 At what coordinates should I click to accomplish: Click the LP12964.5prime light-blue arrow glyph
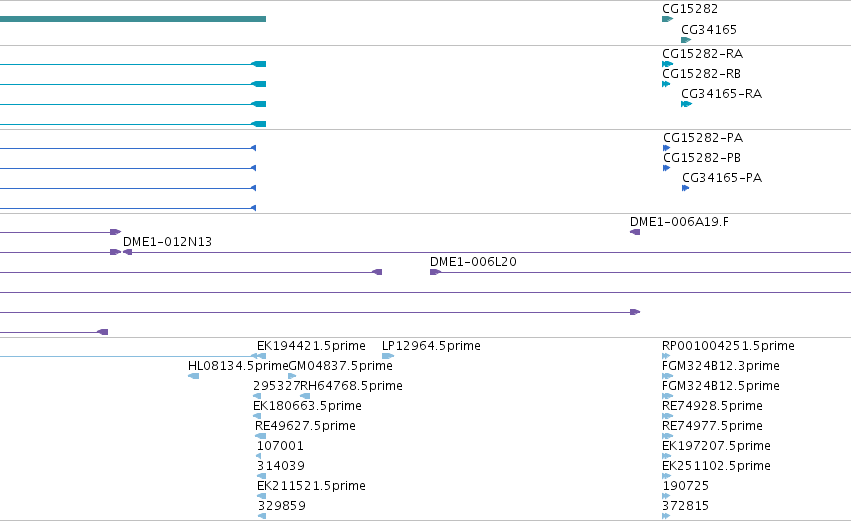pyautogui.click(x=388, y=357)
